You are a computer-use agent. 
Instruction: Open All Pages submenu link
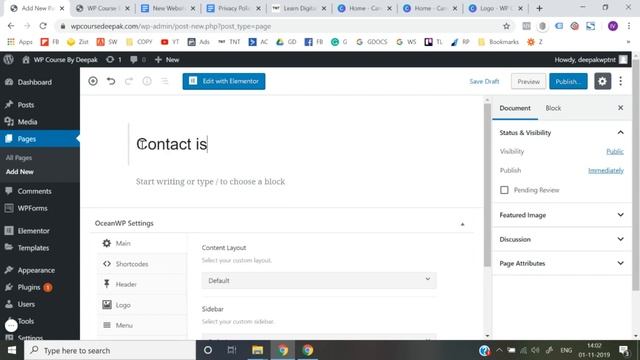pyautogui.click(x=19, y=158)
